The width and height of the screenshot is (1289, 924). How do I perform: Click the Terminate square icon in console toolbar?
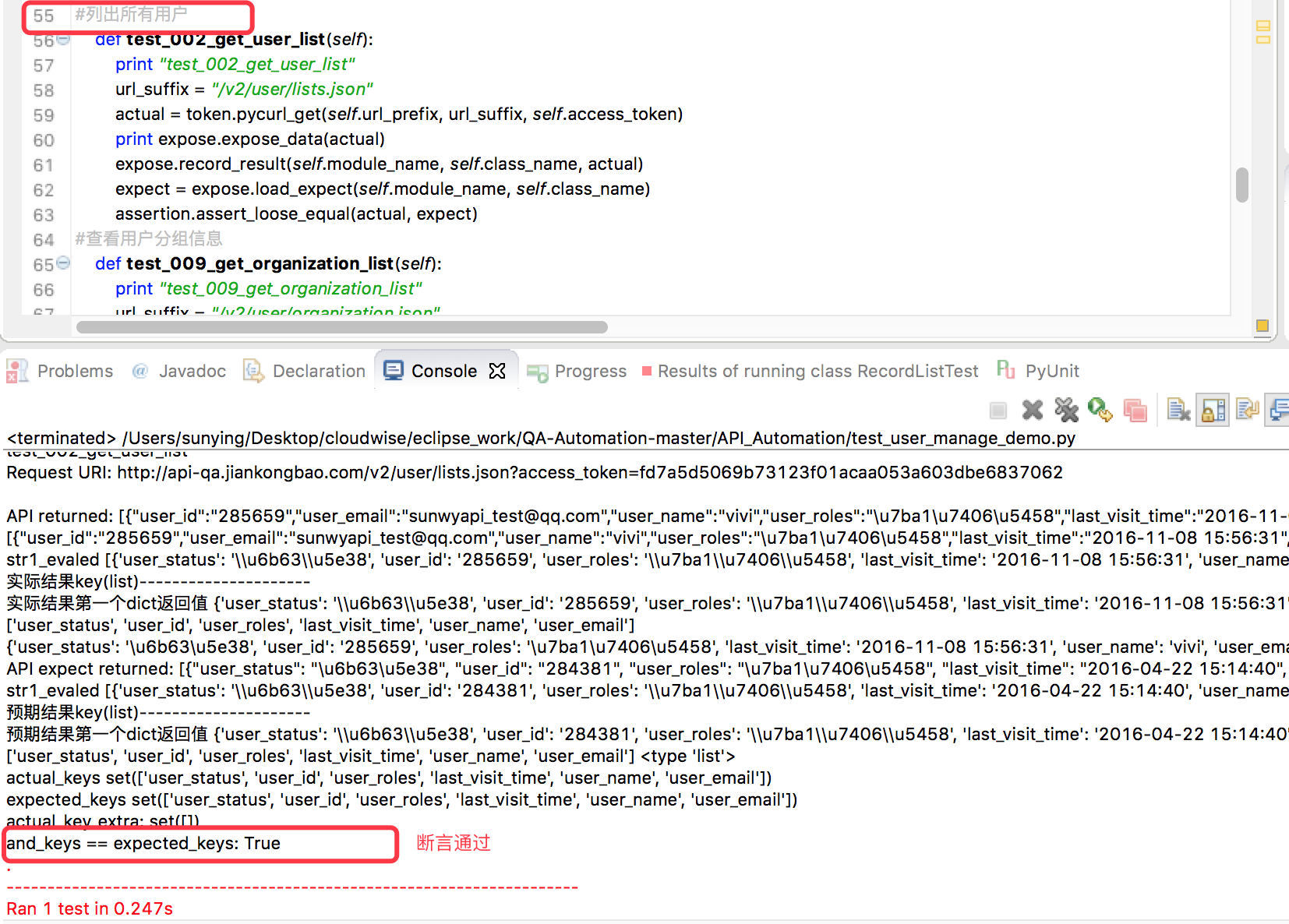click(x=998, y=410)
